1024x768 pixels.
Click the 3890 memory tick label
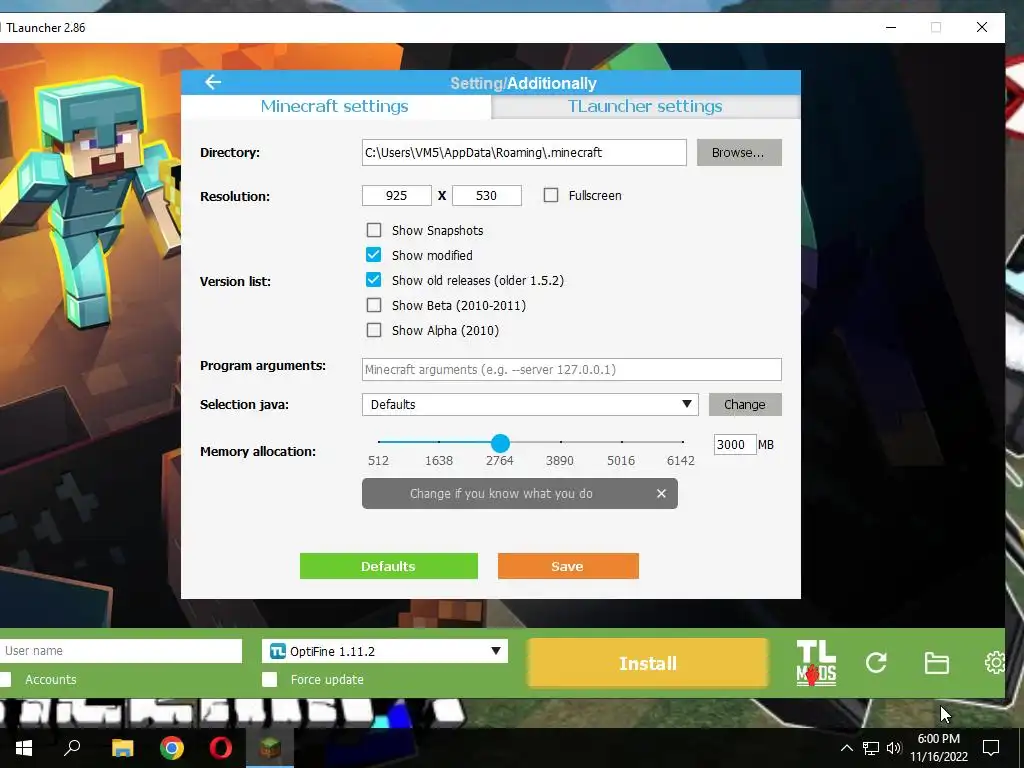(x=560, y=460)
